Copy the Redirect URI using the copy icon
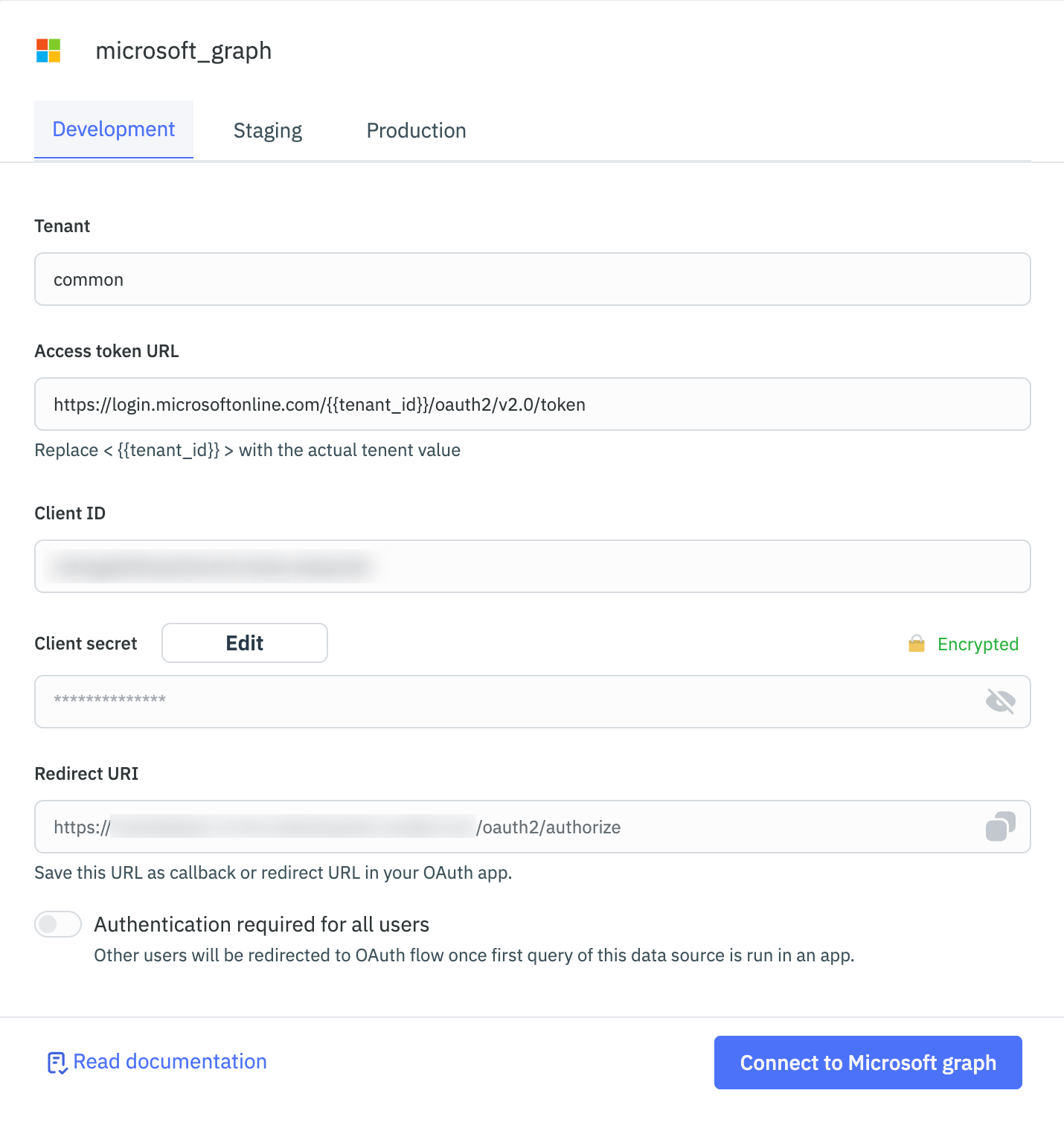The image size is (1064, 1131). point(1001,827)
